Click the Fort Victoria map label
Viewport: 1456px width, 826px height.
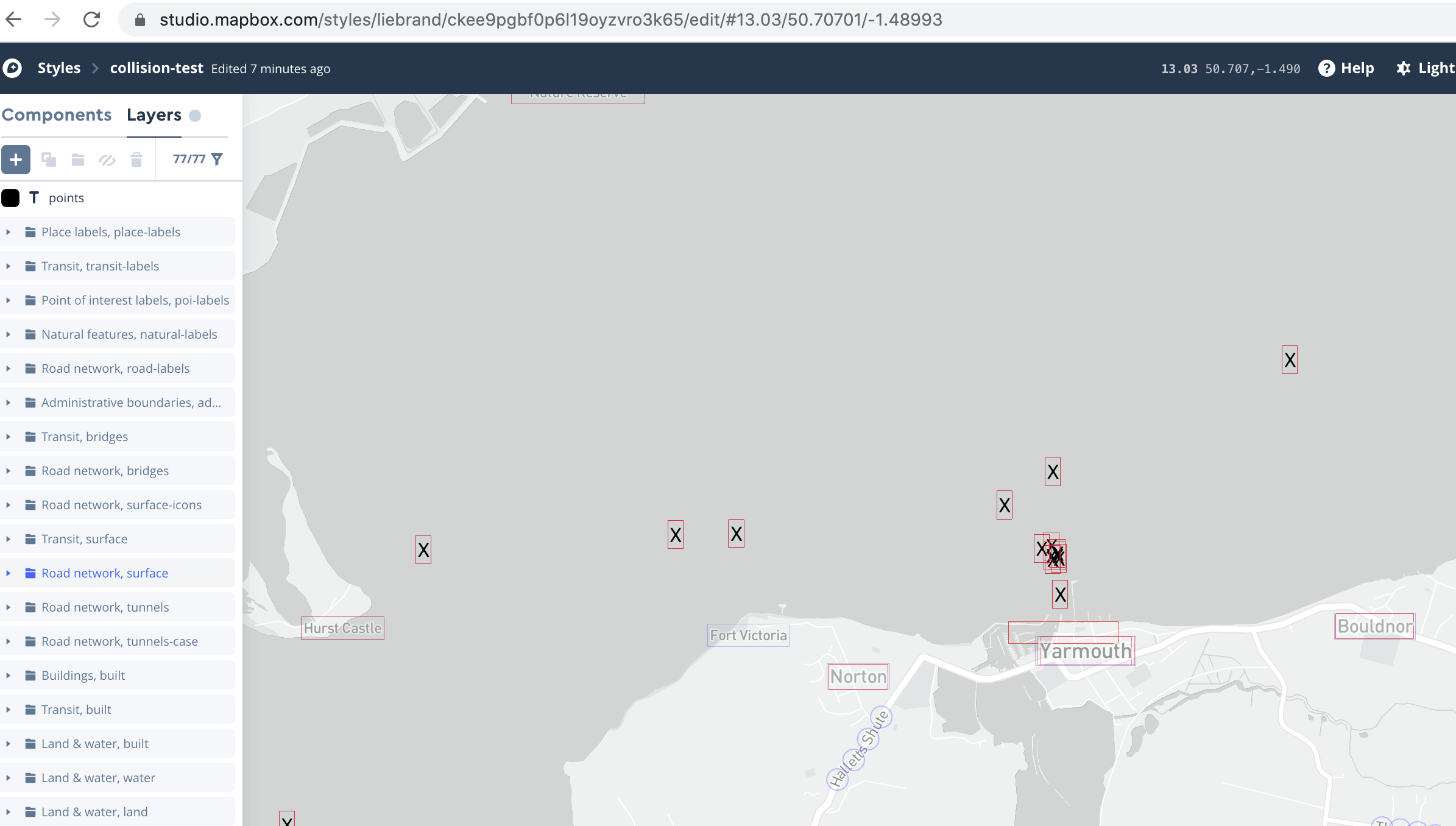(x=748, y=635)
